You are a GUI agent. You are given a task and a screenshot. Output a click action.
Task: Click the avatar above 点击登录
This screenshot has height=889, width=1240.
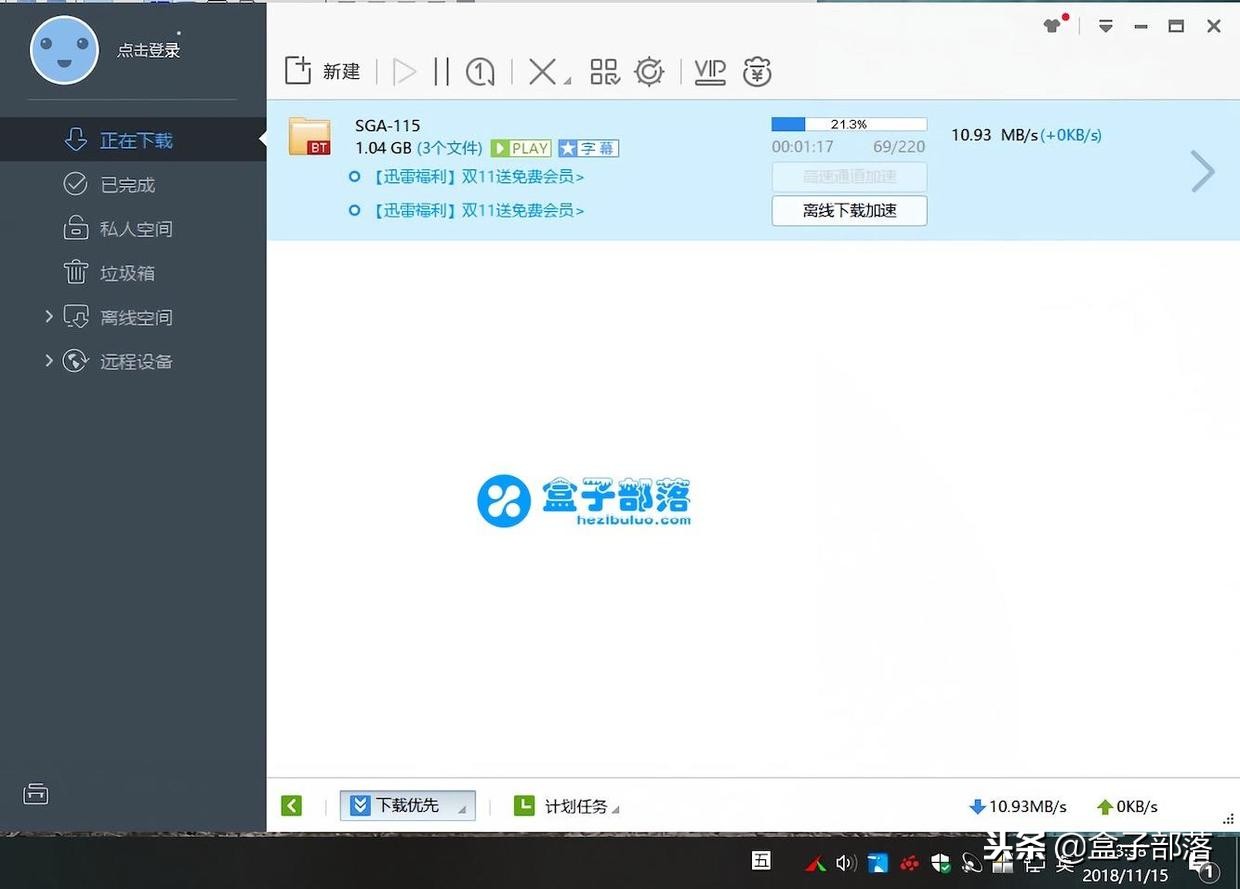coord(64,50)
